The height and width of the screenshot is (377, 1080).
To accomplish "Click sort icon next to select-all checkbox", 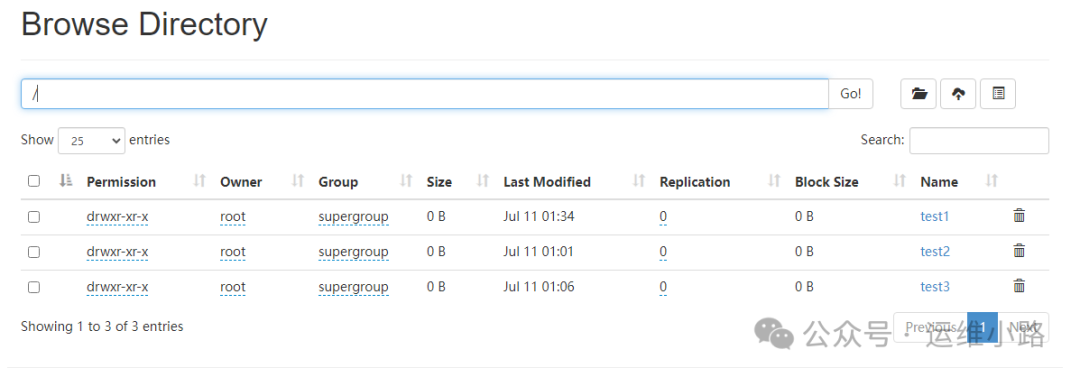I will click(x=66, y=181).
